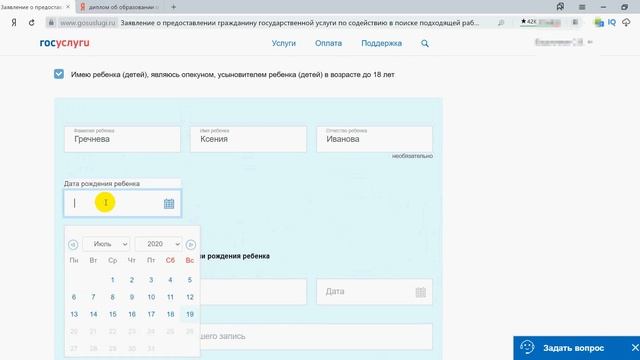The width and height of the screenshot is (640, 360).
Task: Open the Поддержка menu
Action: click(x=381, y=43)
